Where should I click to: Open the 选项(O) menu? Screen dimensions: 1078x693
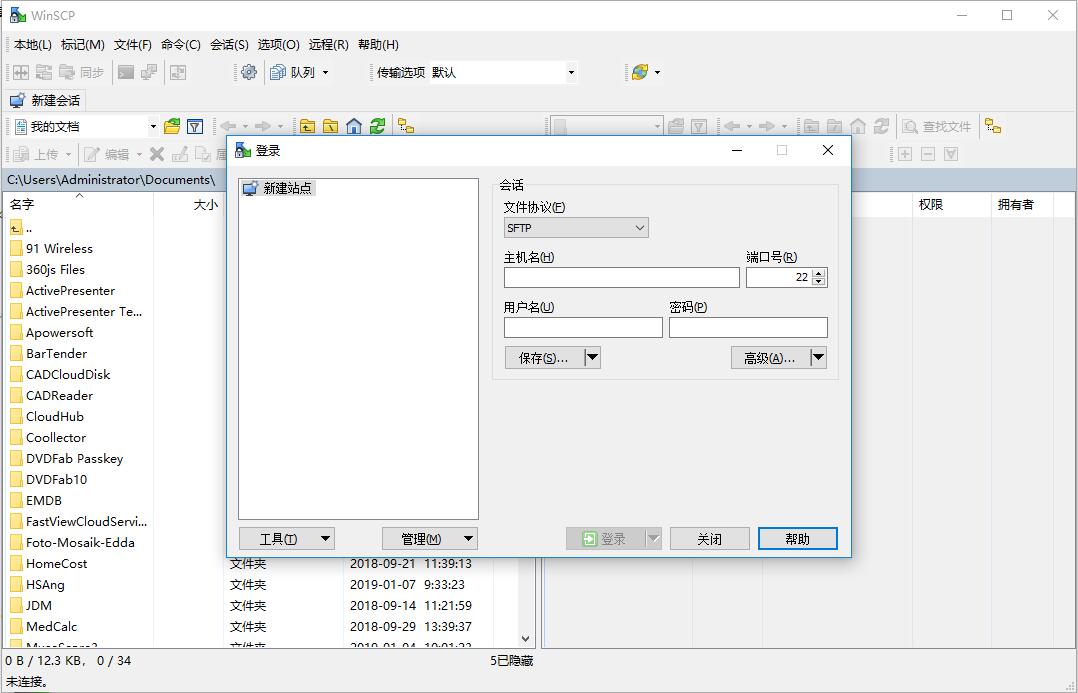tap(278, 45)
